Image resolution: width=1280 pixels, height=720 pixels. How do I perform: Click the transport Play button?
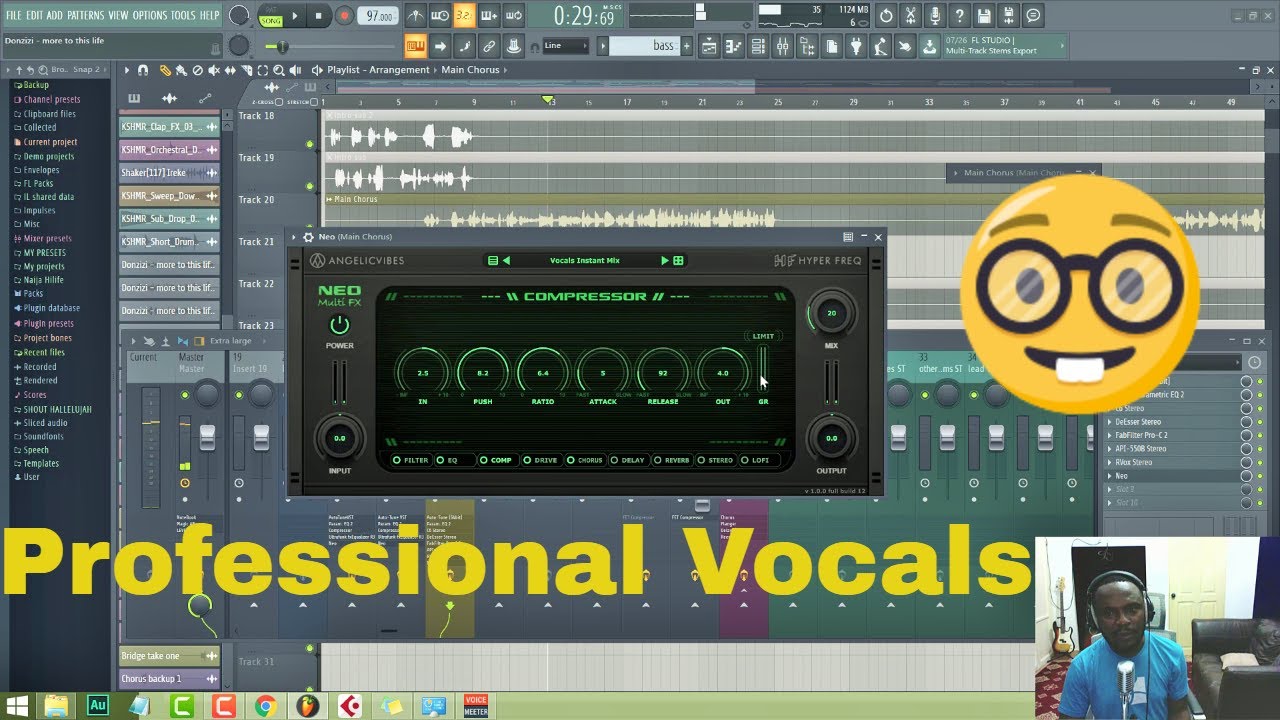[x=294, y=16]
